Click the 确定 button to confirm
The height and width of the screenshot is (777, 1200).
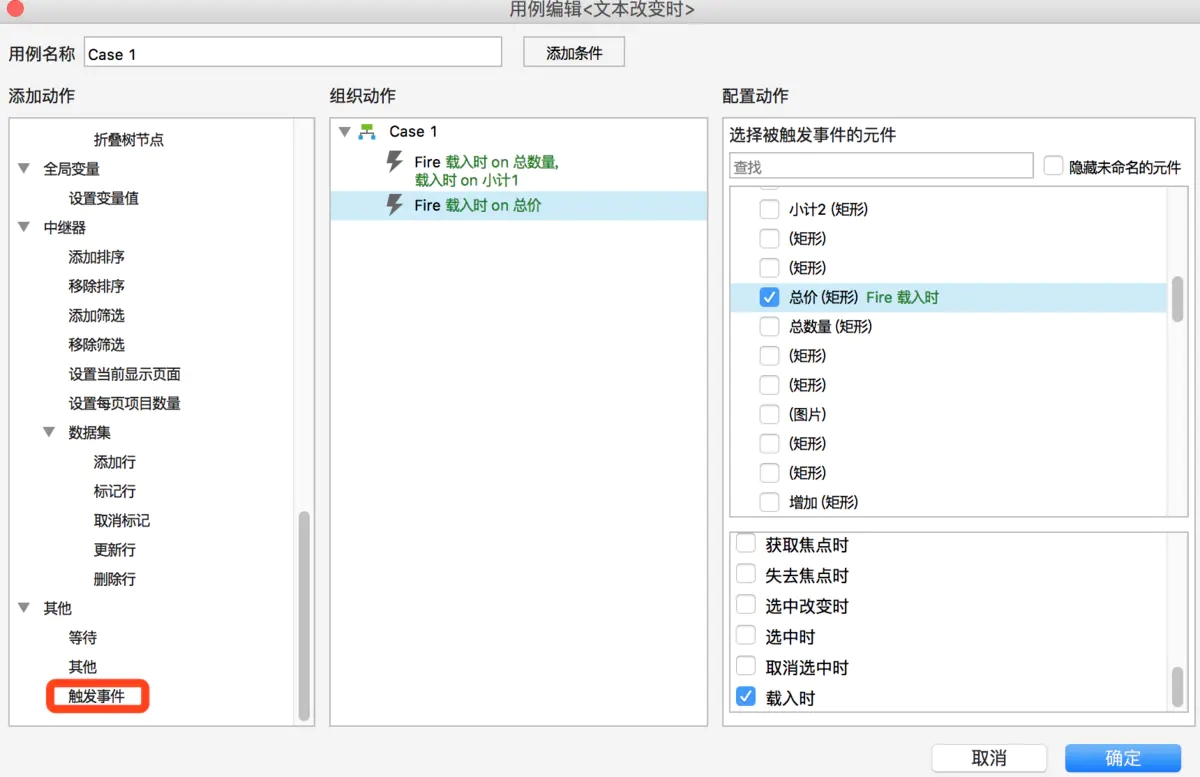click(x=1122, y=758)
